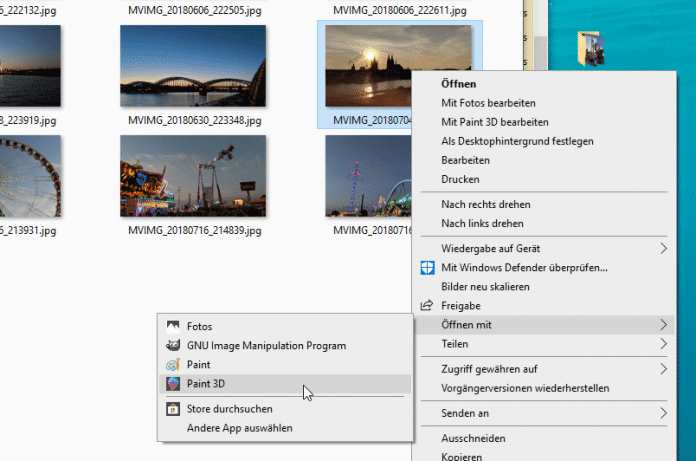Click Drucken in the context menu
The image size is (696, 461).
(460, 179)
